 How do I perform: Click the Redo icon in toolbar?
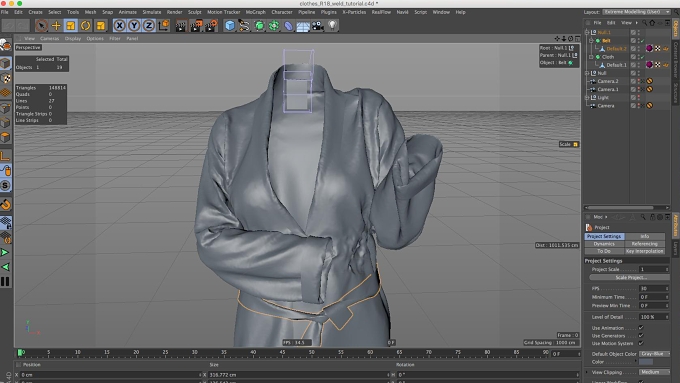click(22, 26)
